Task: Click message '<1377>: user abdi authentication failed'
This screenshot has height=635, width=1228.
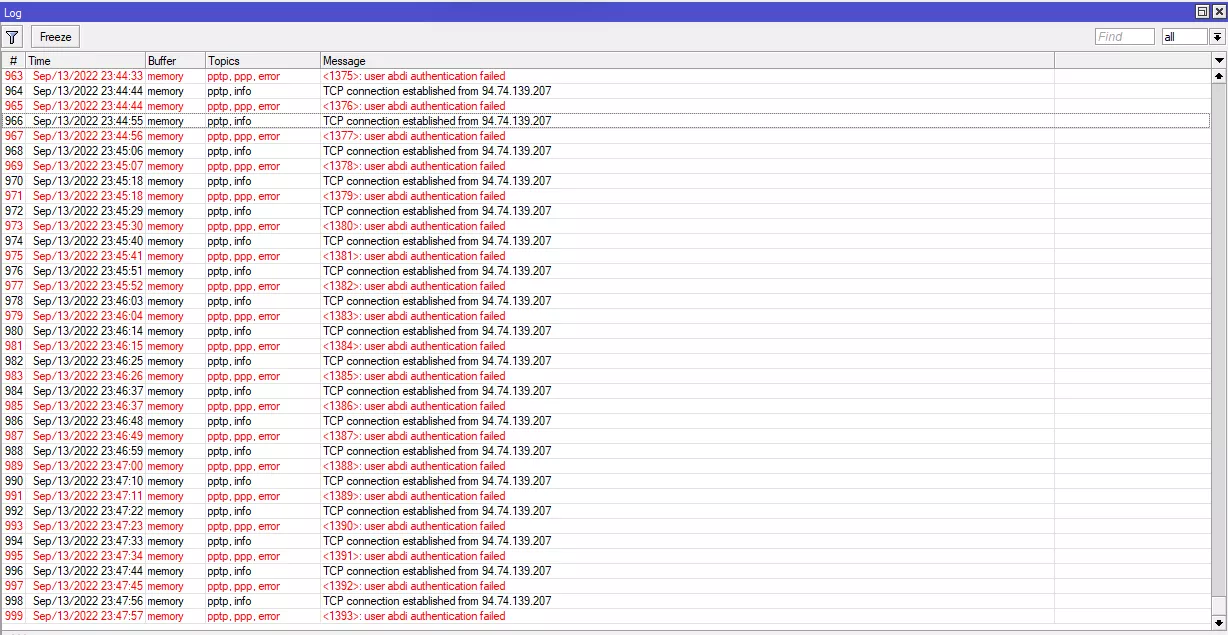Action: pos(414,136)
